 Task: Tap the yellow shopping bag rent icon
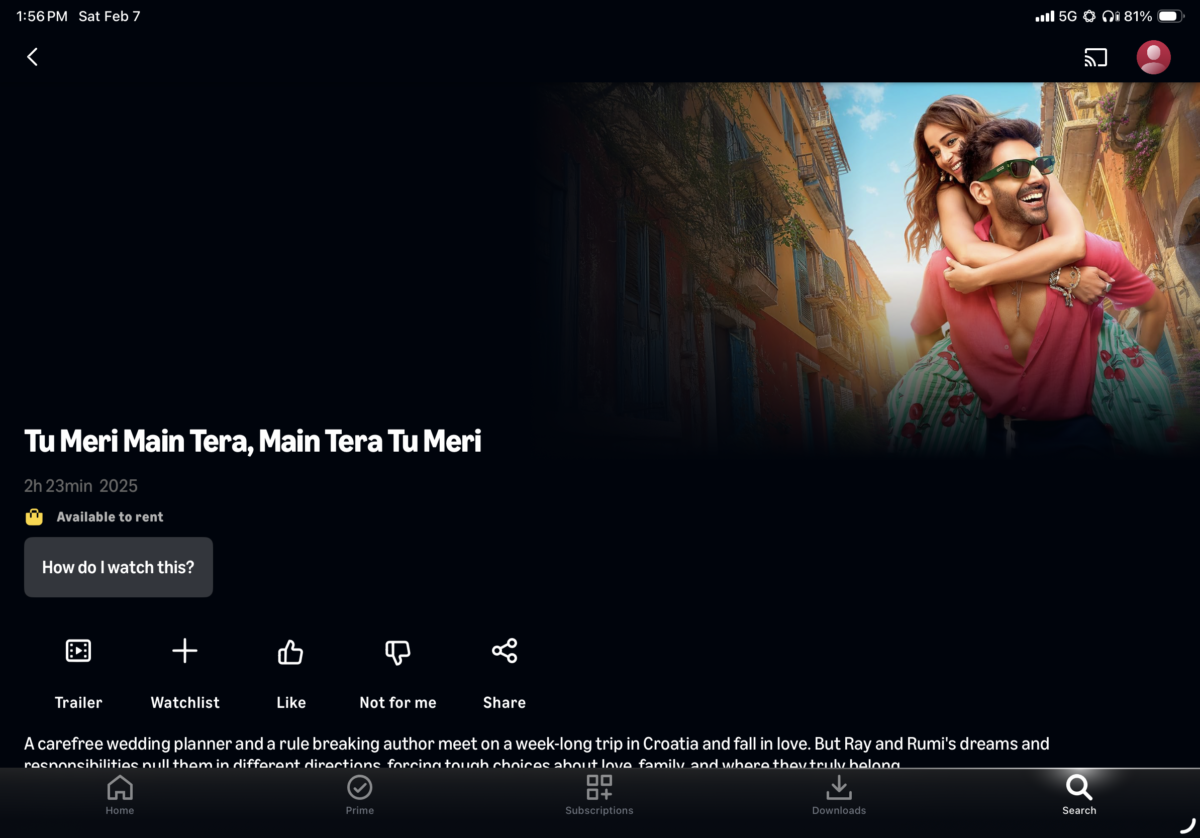pyautogui.click(x=34, y=517)
